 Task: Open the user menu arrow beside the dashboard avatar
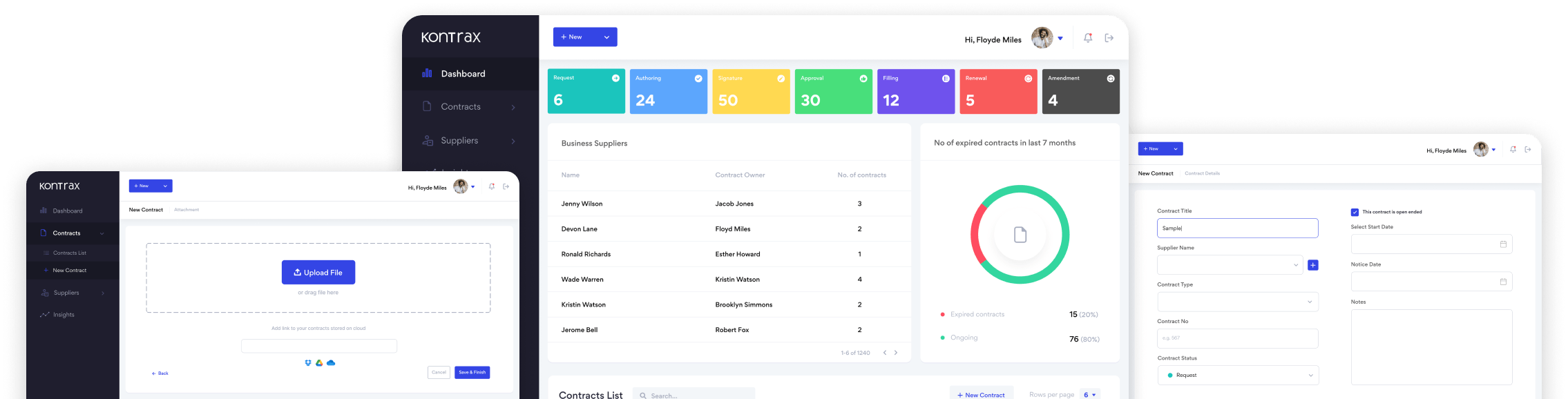[x=1060, y=39]
